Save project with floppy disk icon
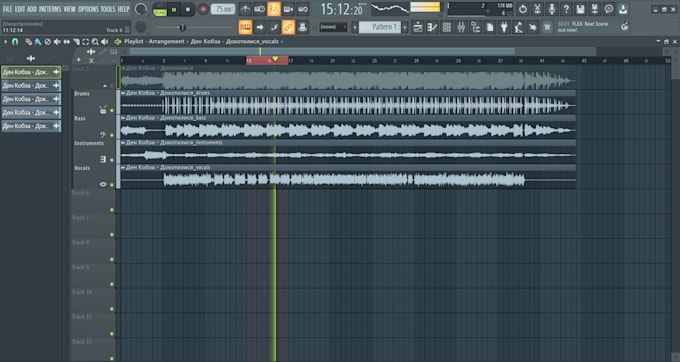 pyautogui.click(x=580, y=9)
